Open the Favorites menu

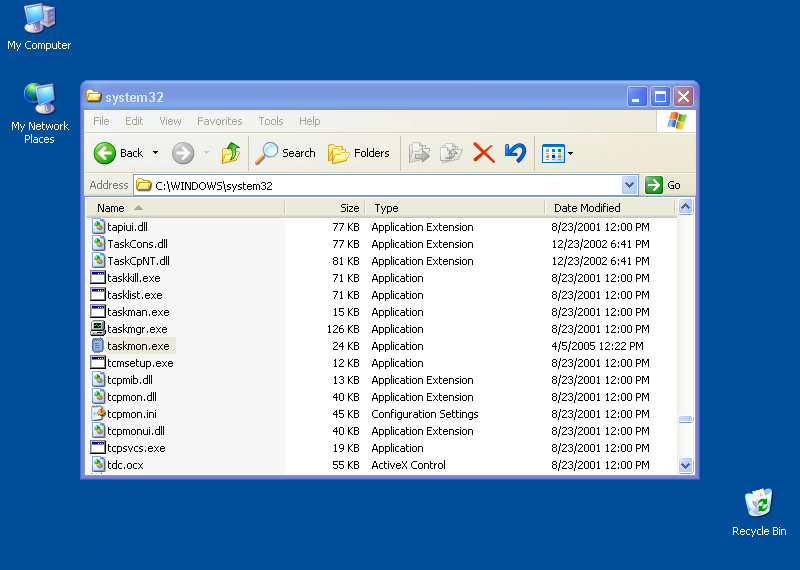coord(219,121)
